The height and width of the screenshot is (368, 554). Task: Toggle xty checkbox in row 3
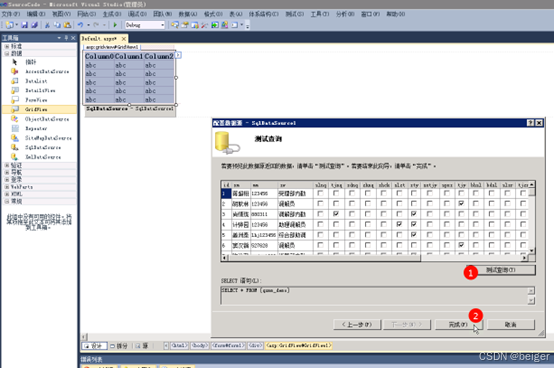[414, 214]
